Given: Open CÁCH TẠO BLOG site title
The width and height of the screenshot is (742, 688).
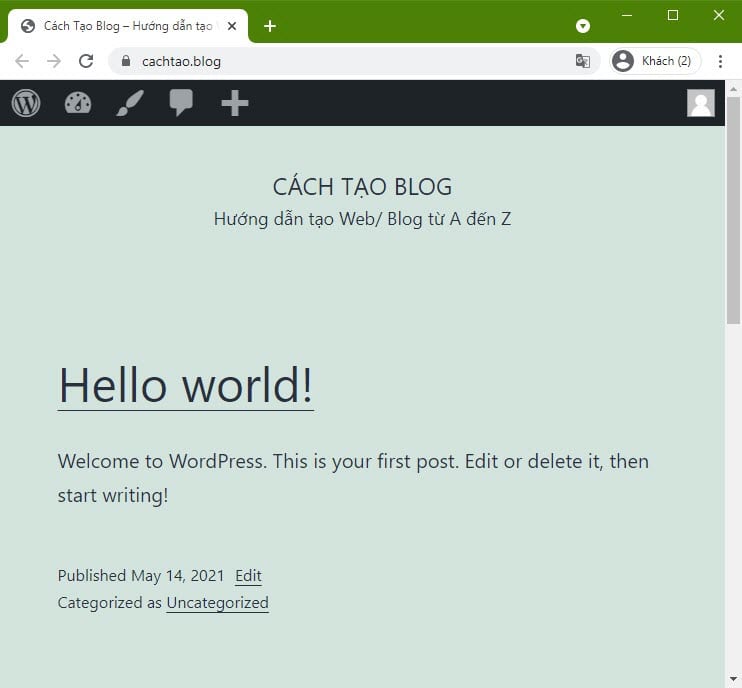Looking at the screenshot, I should point(362,186).
